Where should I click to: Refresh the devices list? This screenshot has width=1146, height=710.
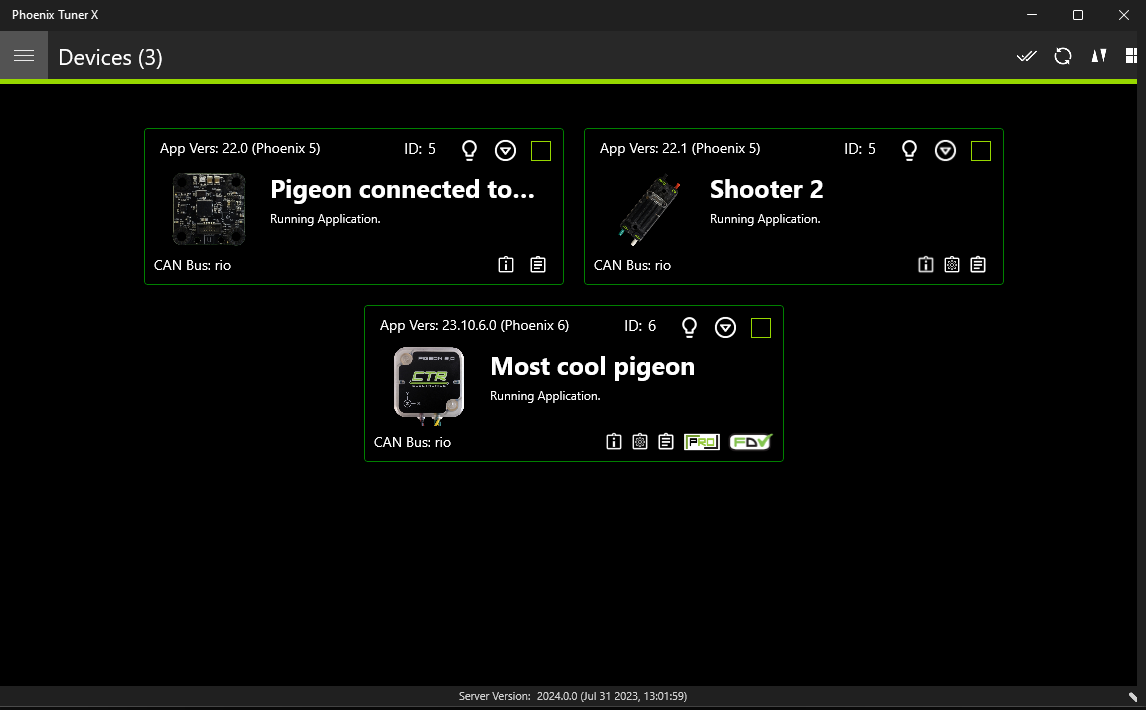1063,56
